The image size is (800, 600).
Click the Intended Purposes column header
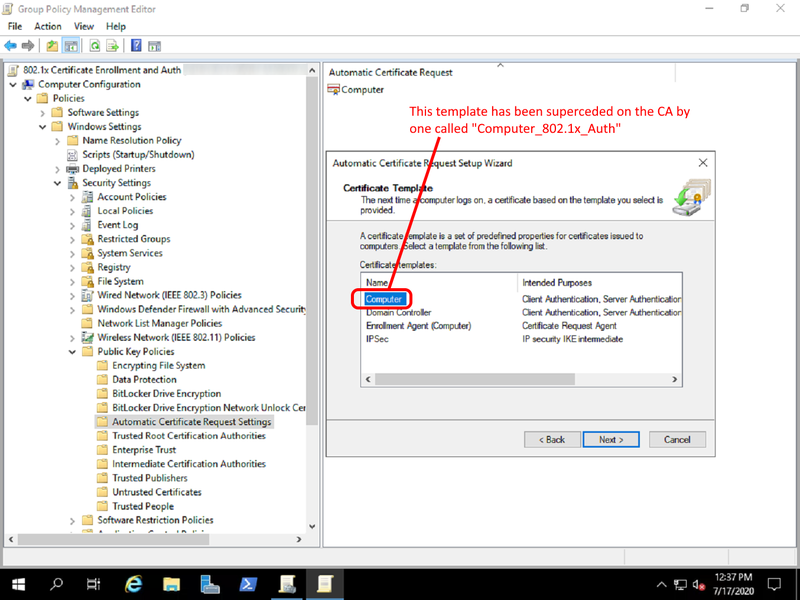[x=600, y=283]
